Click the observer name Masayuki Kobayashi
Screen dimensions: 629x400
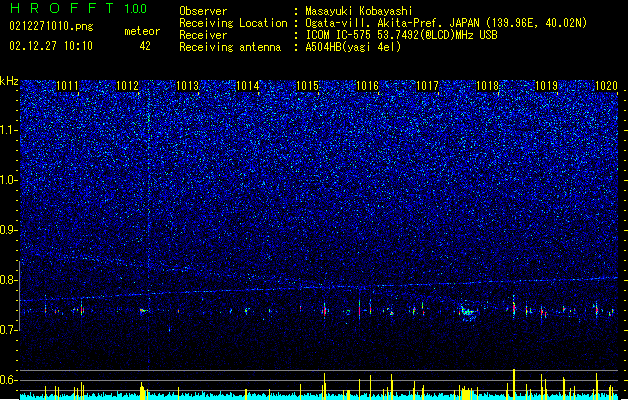359,11
